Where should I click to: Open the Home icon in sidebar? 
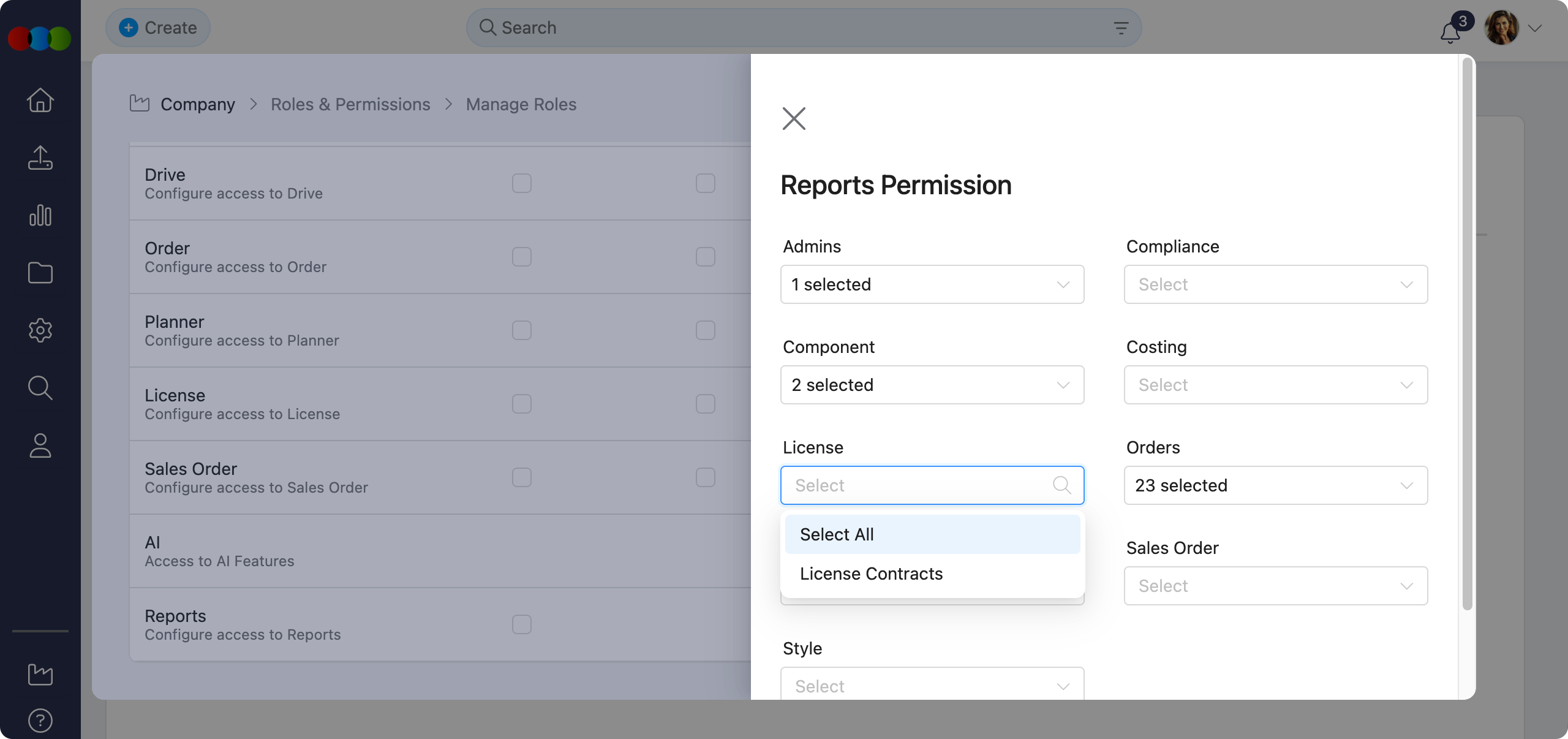[x=40, y=100]
